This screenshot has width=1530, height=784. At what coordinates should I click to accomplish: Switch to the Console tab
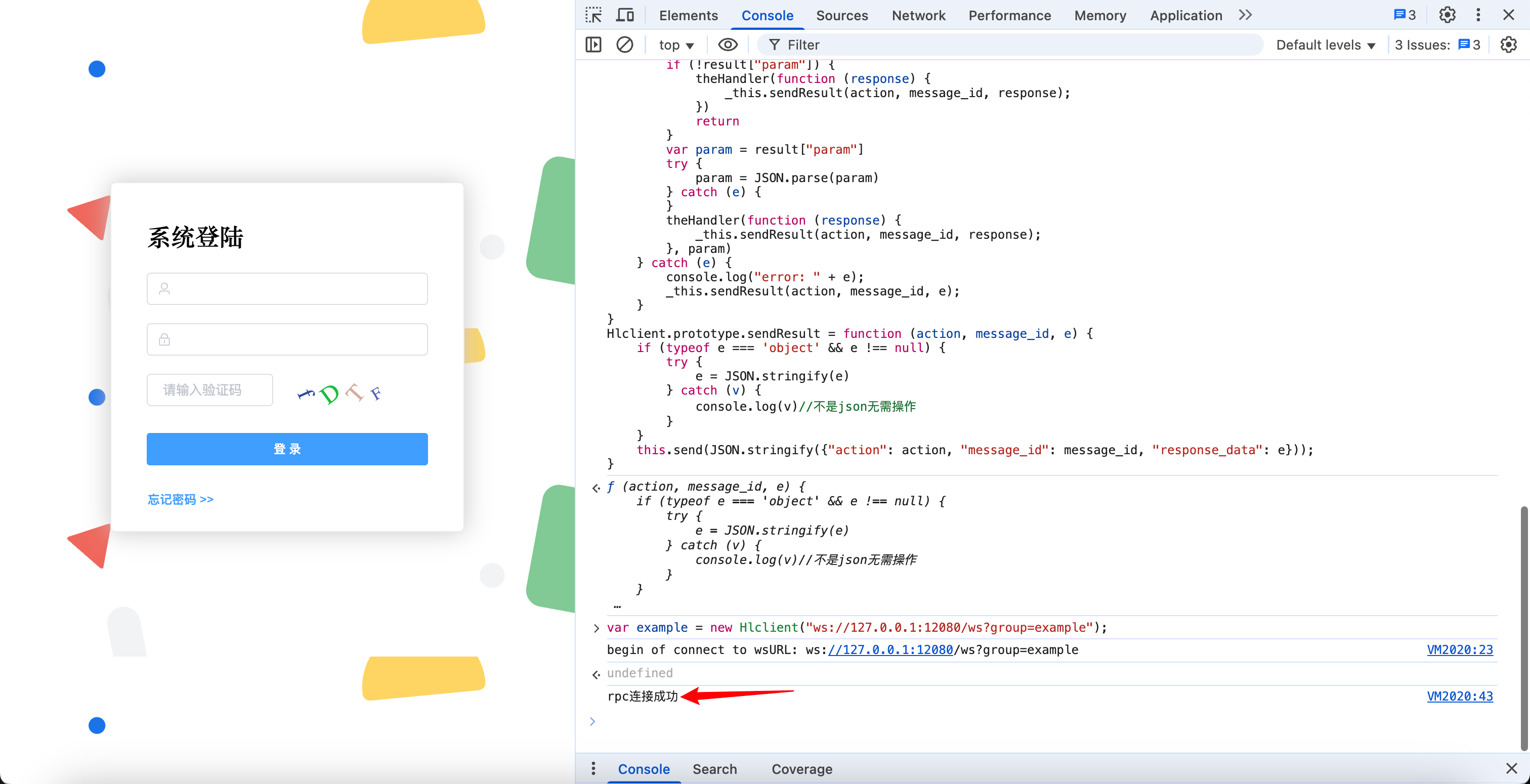pyautogui.click(x=767, y=16)
